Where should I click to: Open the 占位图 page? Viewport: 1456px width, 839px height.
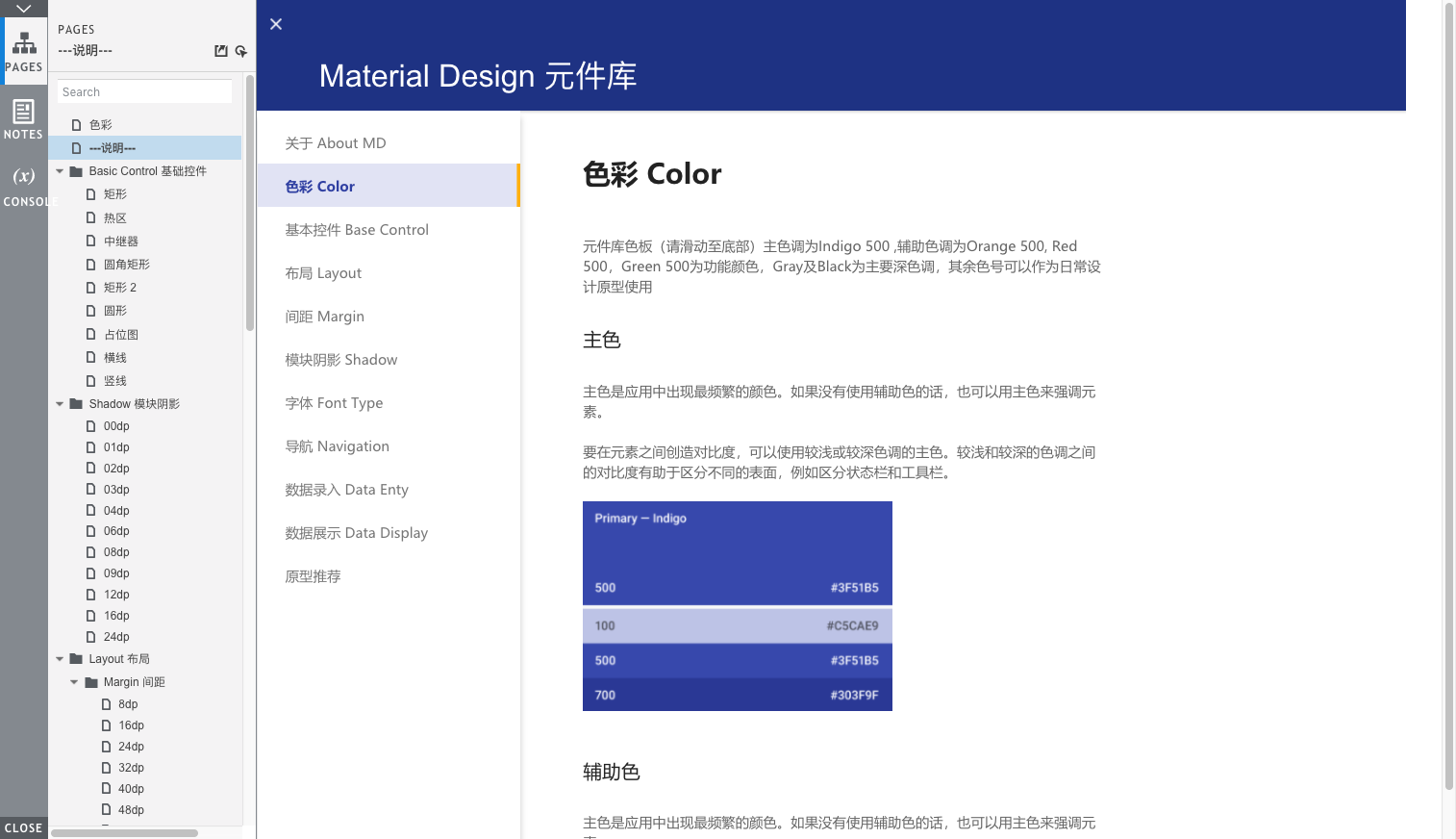120,335
